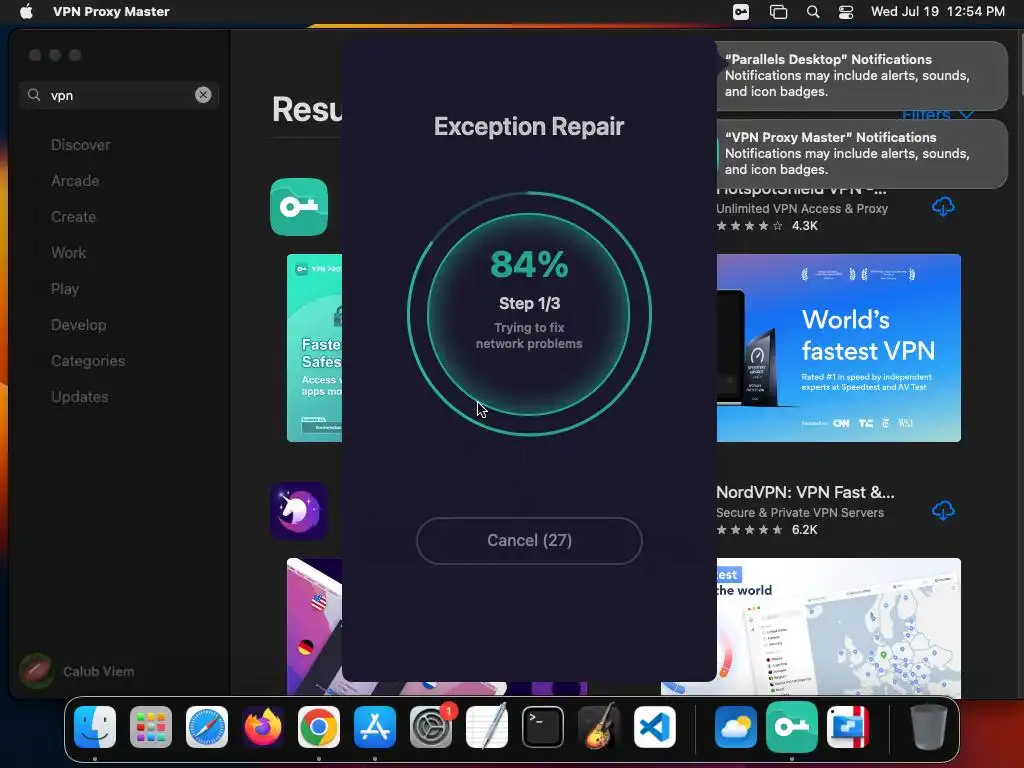Image resolution: width=1024 pixels, height=768 pixels.
Task: Open VPN Proxy Master menu bar menu
Action: 111,12
